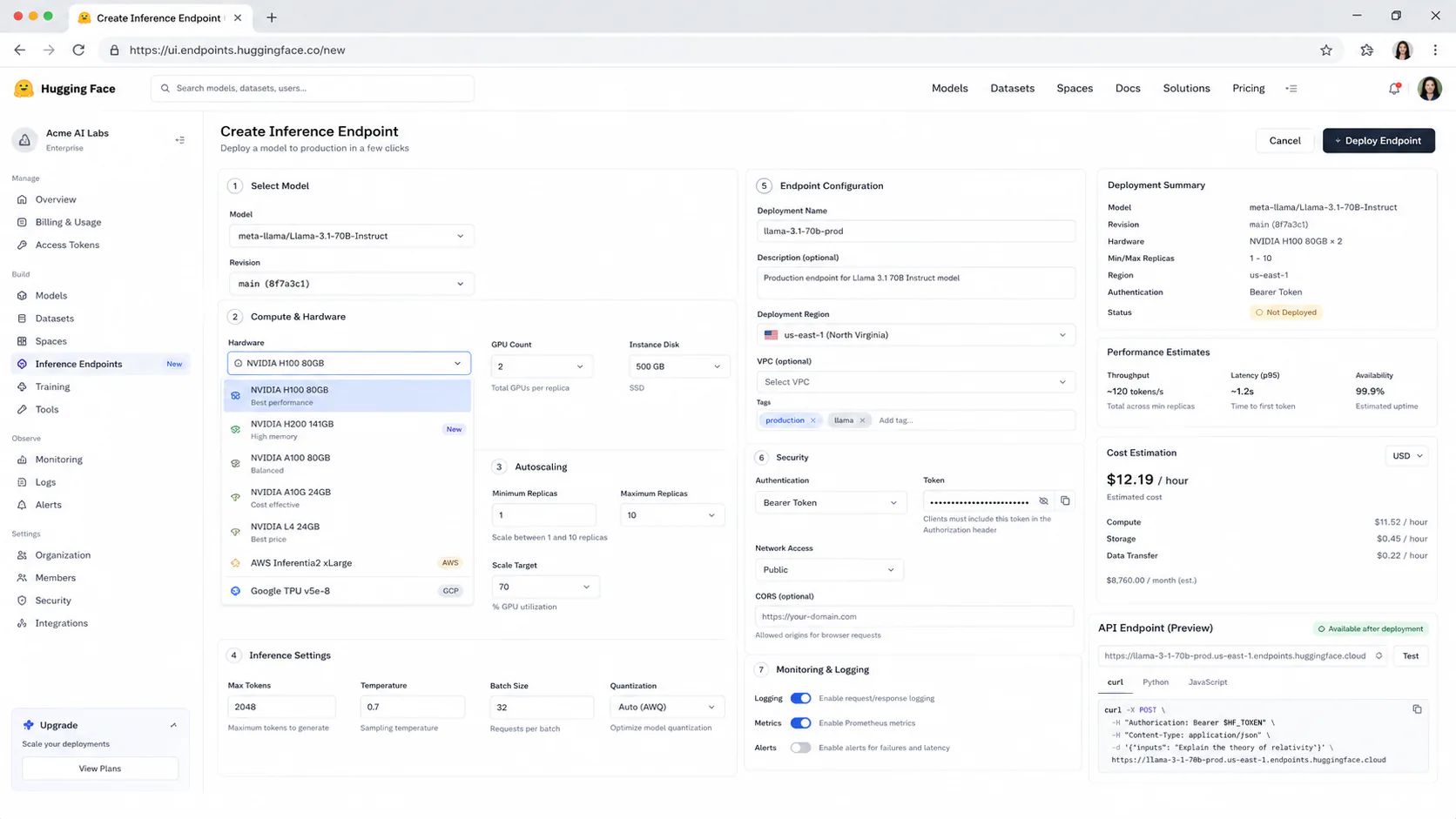Open the Revision dropdown
1456x819 pixels.
point(351,284)
